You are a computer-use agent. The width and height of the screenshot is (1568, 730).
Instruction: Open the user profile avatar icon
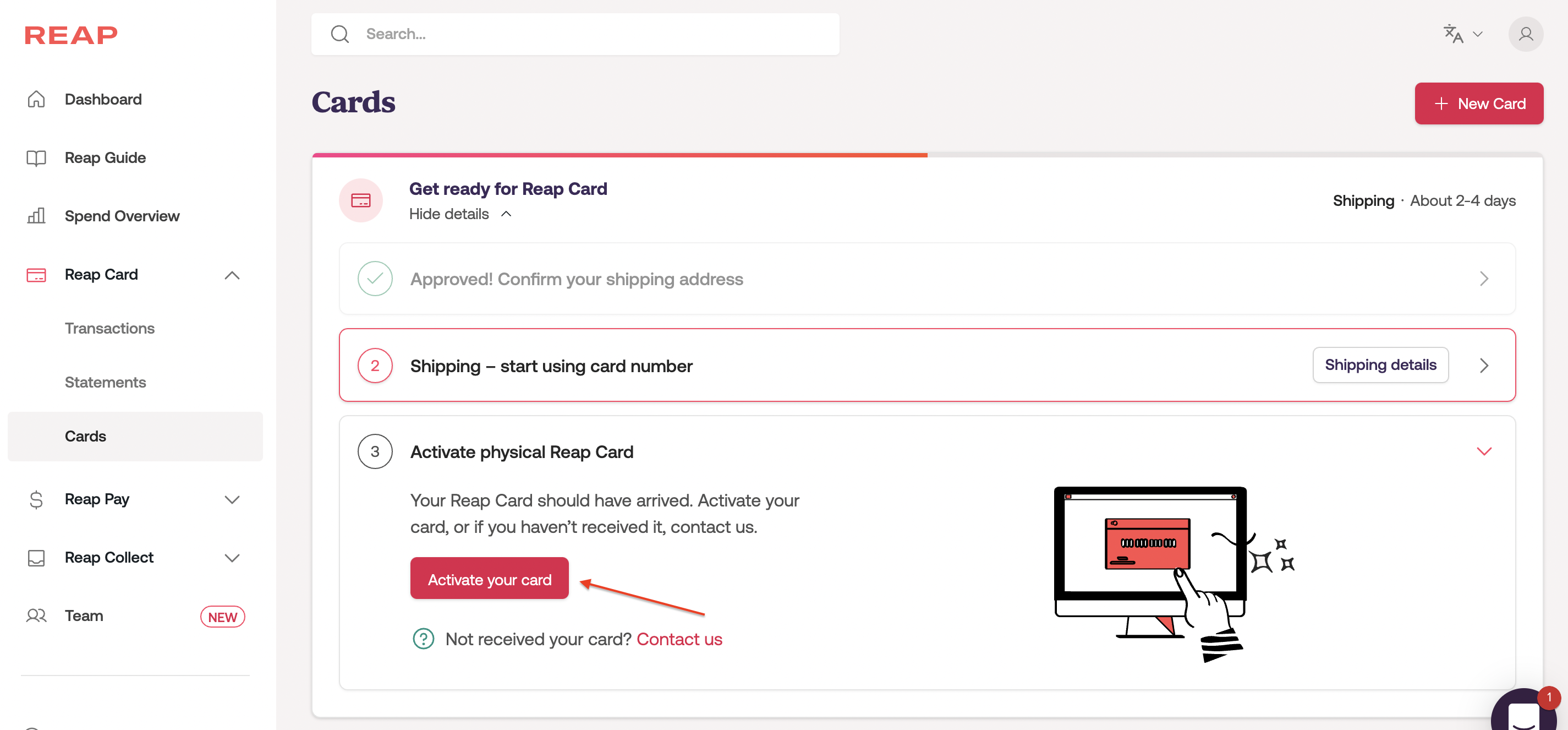click(1525, 34)
